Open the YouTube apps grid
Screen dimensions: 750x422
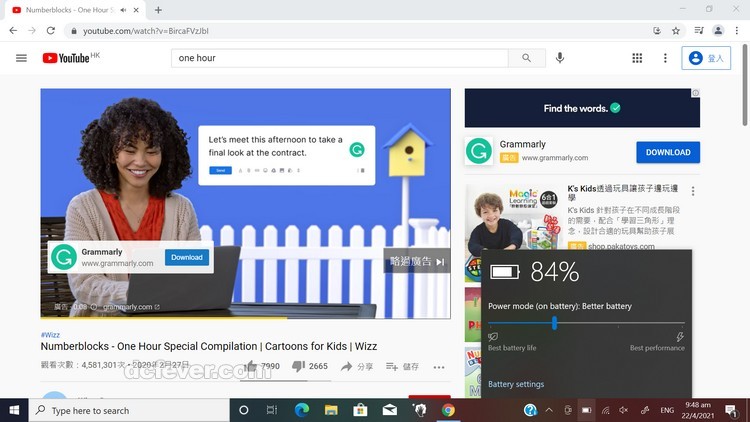point(637,58)
